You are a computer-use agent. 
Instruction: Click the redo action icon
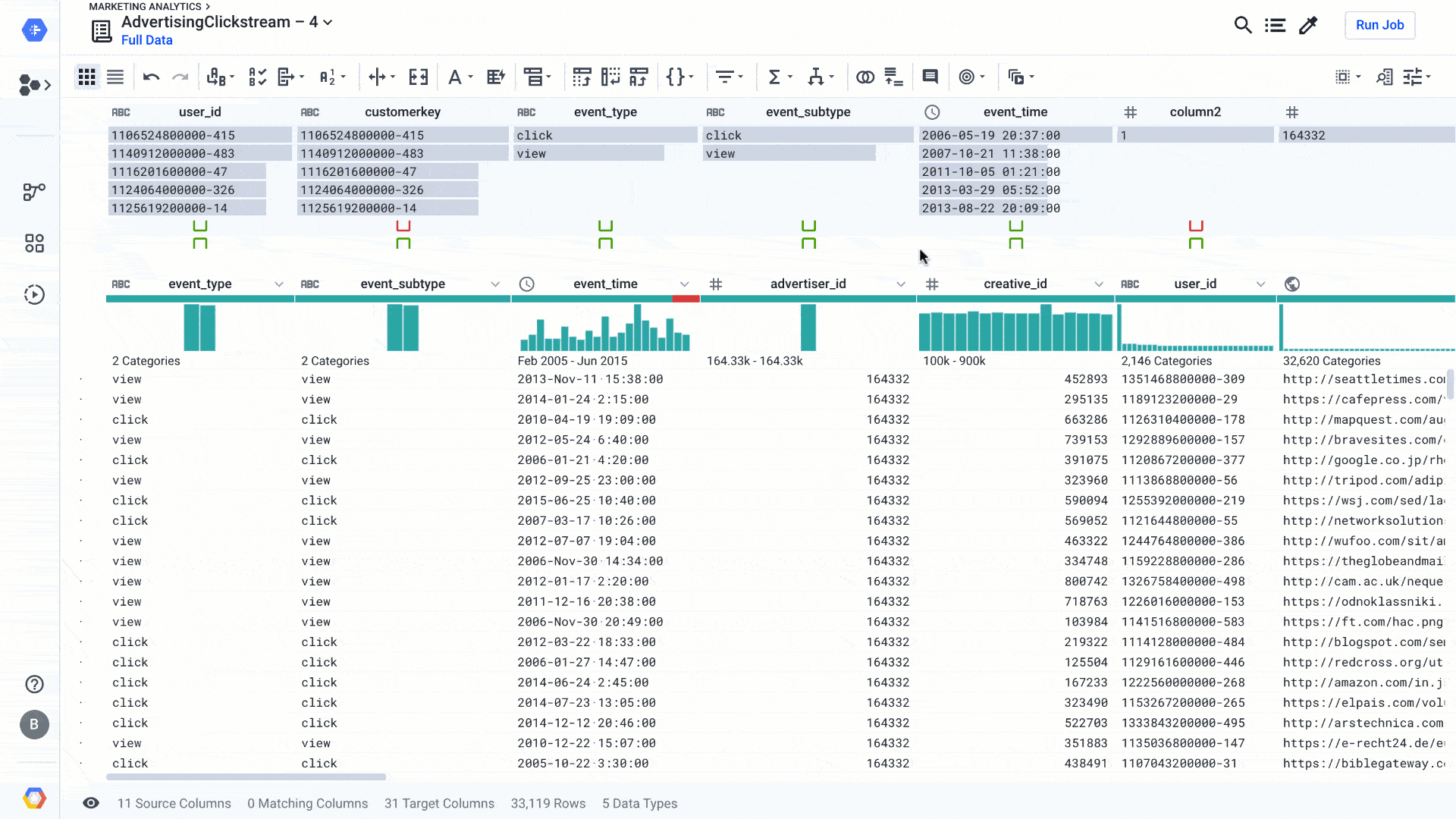pos(180,77)
